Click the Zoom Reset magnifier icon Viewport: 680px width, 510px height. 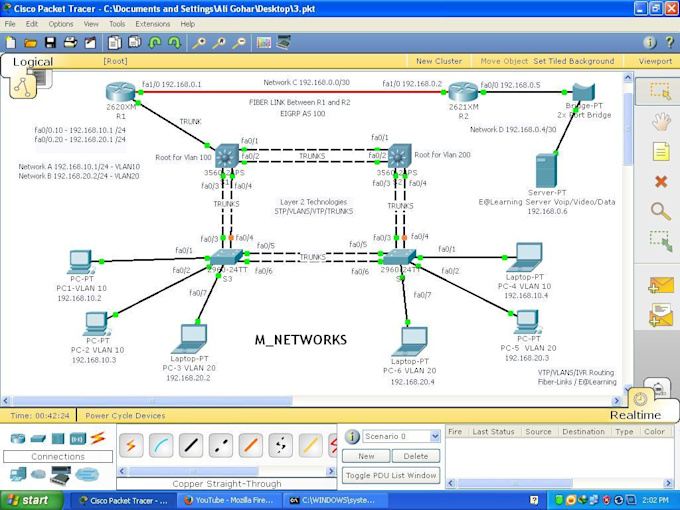pyautogui.click(x=219, y=42)
